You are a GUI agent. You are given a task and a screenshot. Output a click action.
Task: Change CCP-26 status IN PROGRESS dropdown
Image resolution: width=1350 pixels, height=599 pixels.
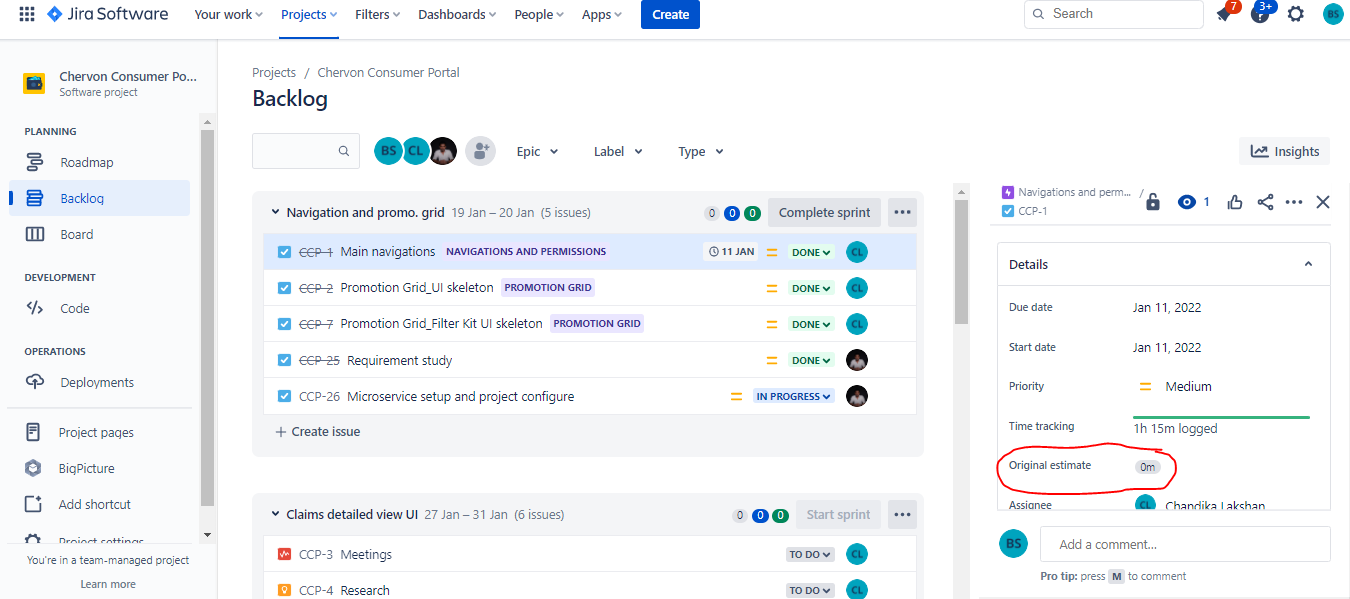(x=794, y=396)
